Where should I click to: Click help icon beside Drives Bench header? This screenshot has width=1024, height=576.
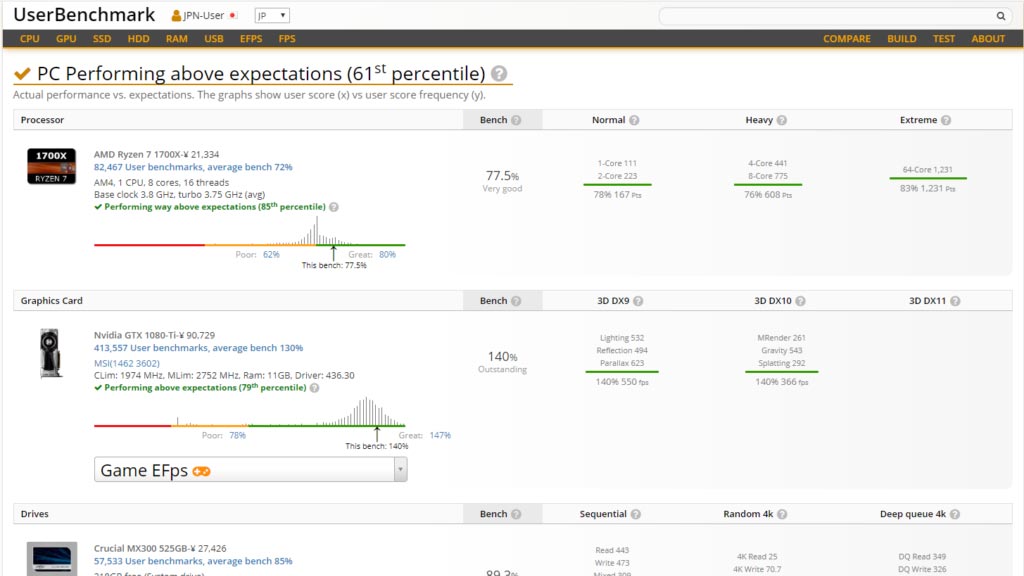(x=516, y=514)
